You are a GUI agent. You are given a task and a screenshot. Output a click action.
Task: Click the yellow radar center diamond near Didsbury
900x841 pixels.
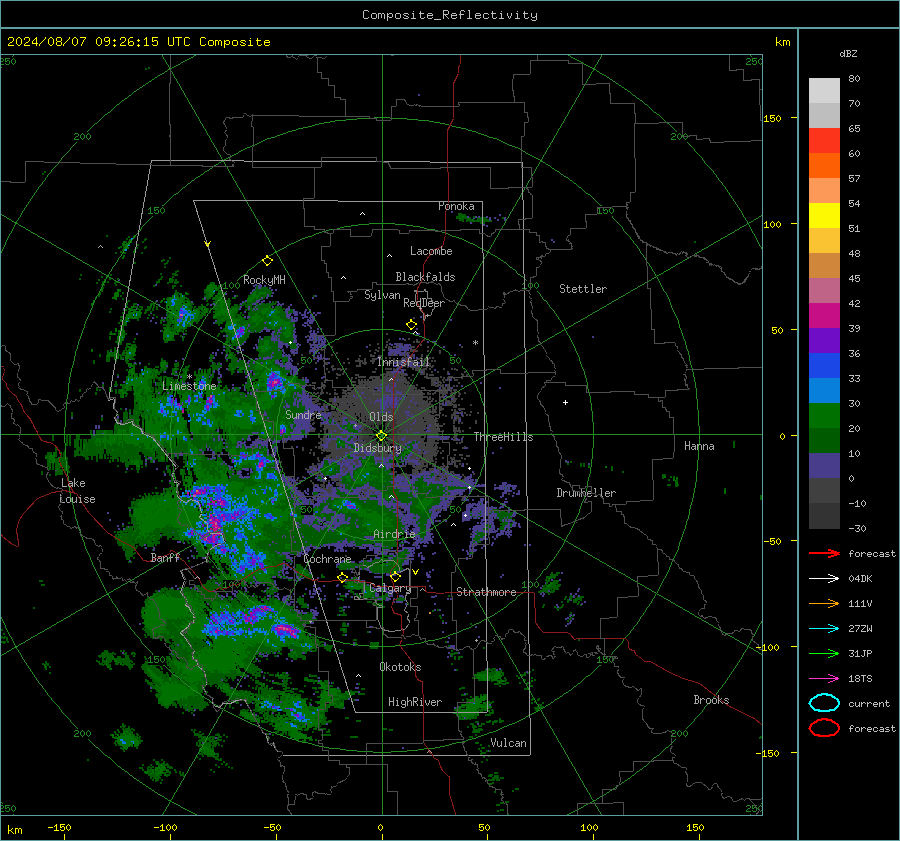tap(382, 436)
